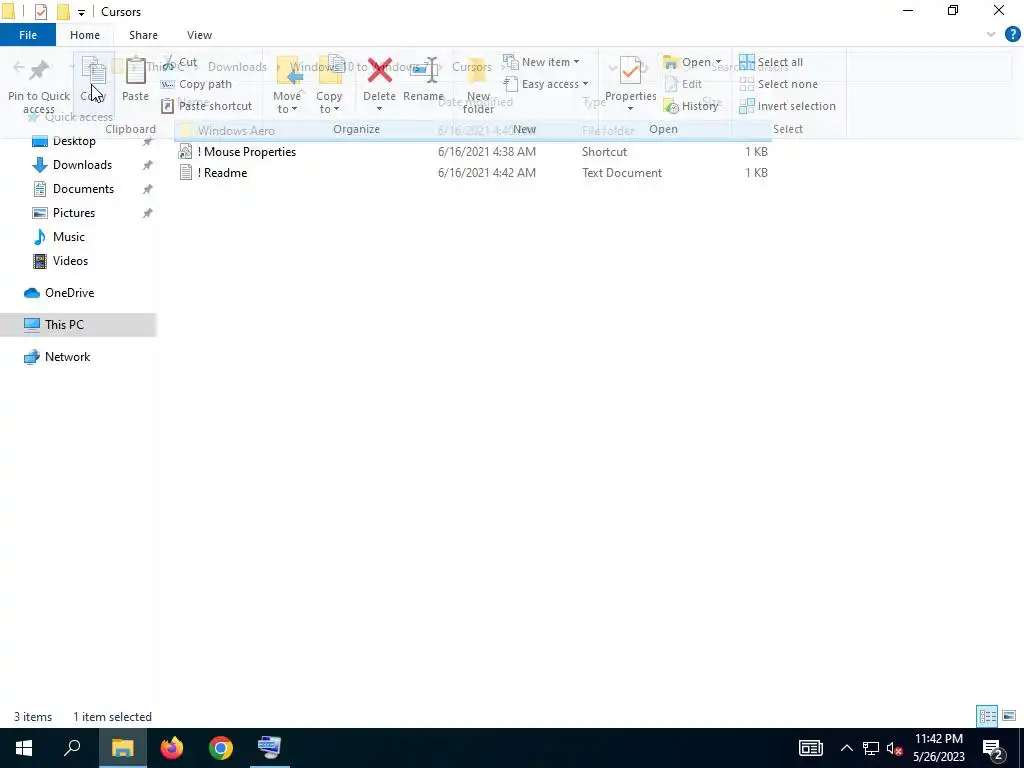1024x768 pixels.
Task: Collapse the ribbon with the chevron
Action: (x=991, y=35)
